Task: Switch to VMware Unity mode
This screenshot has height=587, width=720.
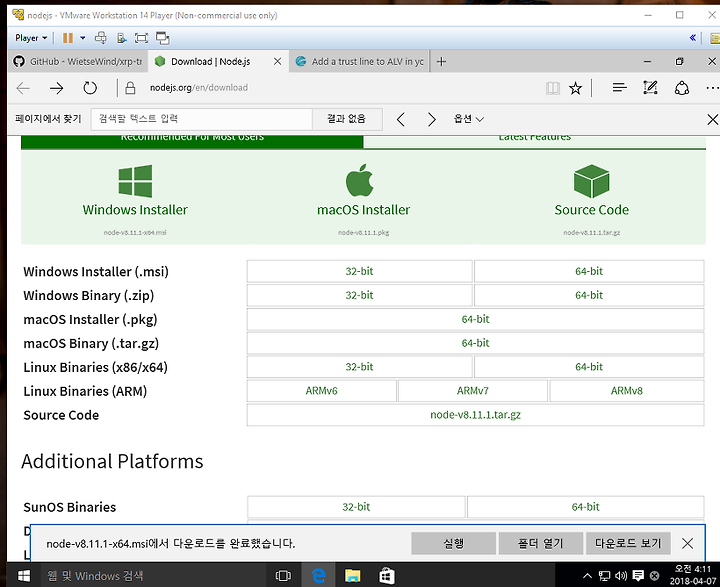Action: [x=163, y=38]
